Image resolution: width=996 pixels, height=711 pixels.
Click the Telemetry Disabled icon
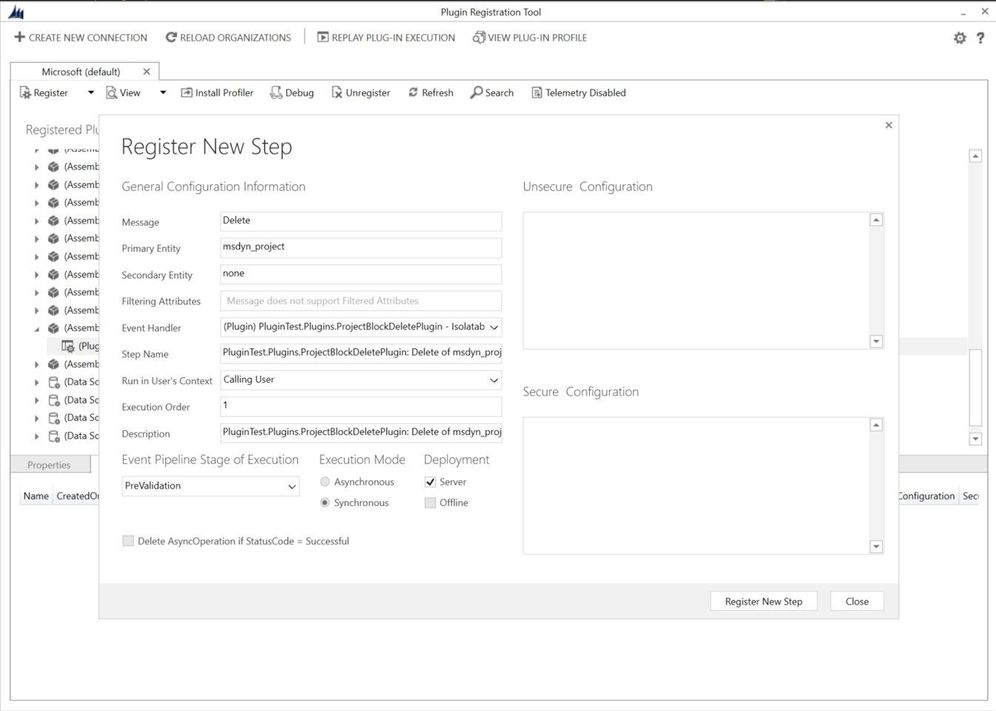pos(537,93)
